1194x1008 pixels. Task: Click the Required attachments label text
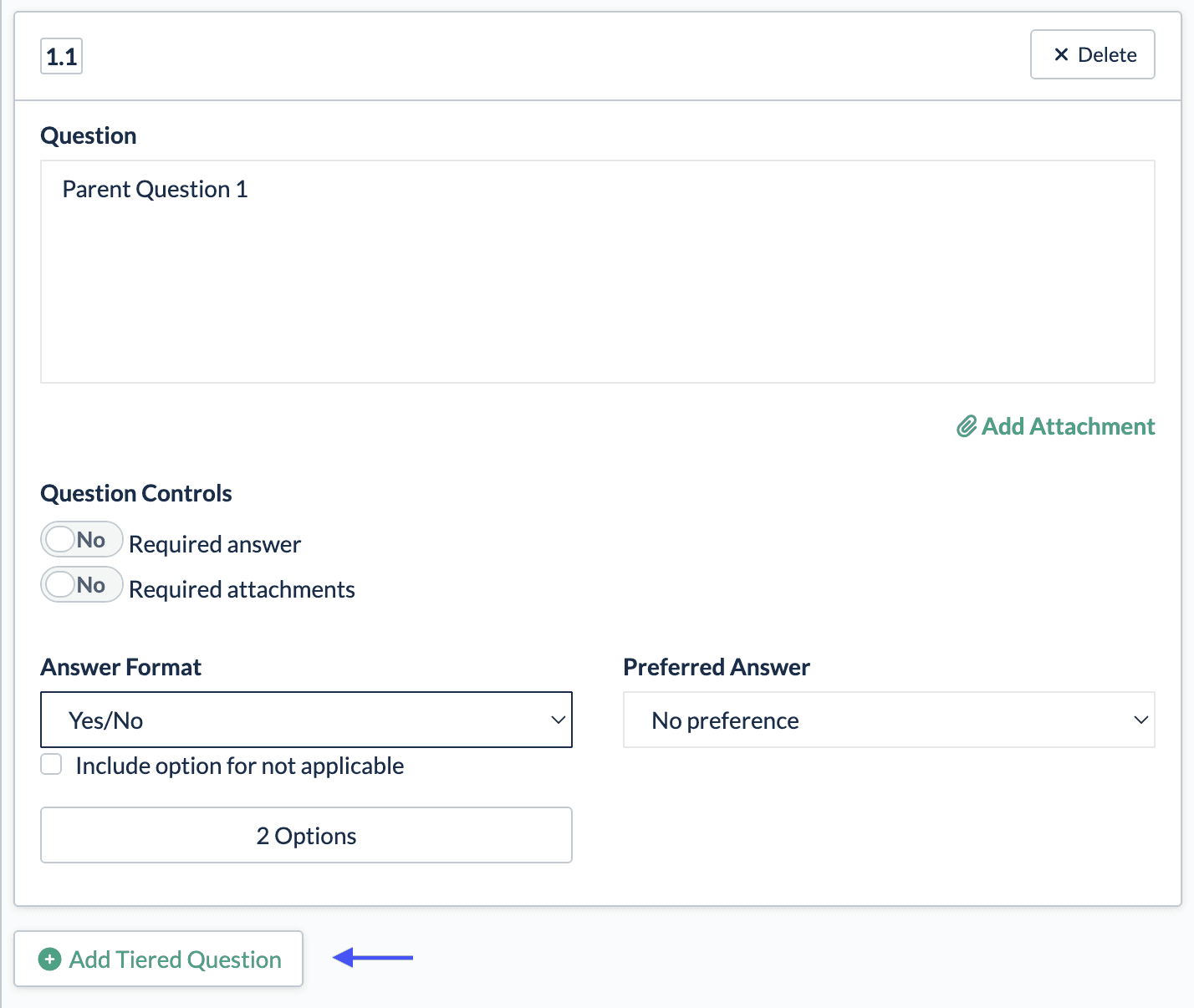(242, 589)
